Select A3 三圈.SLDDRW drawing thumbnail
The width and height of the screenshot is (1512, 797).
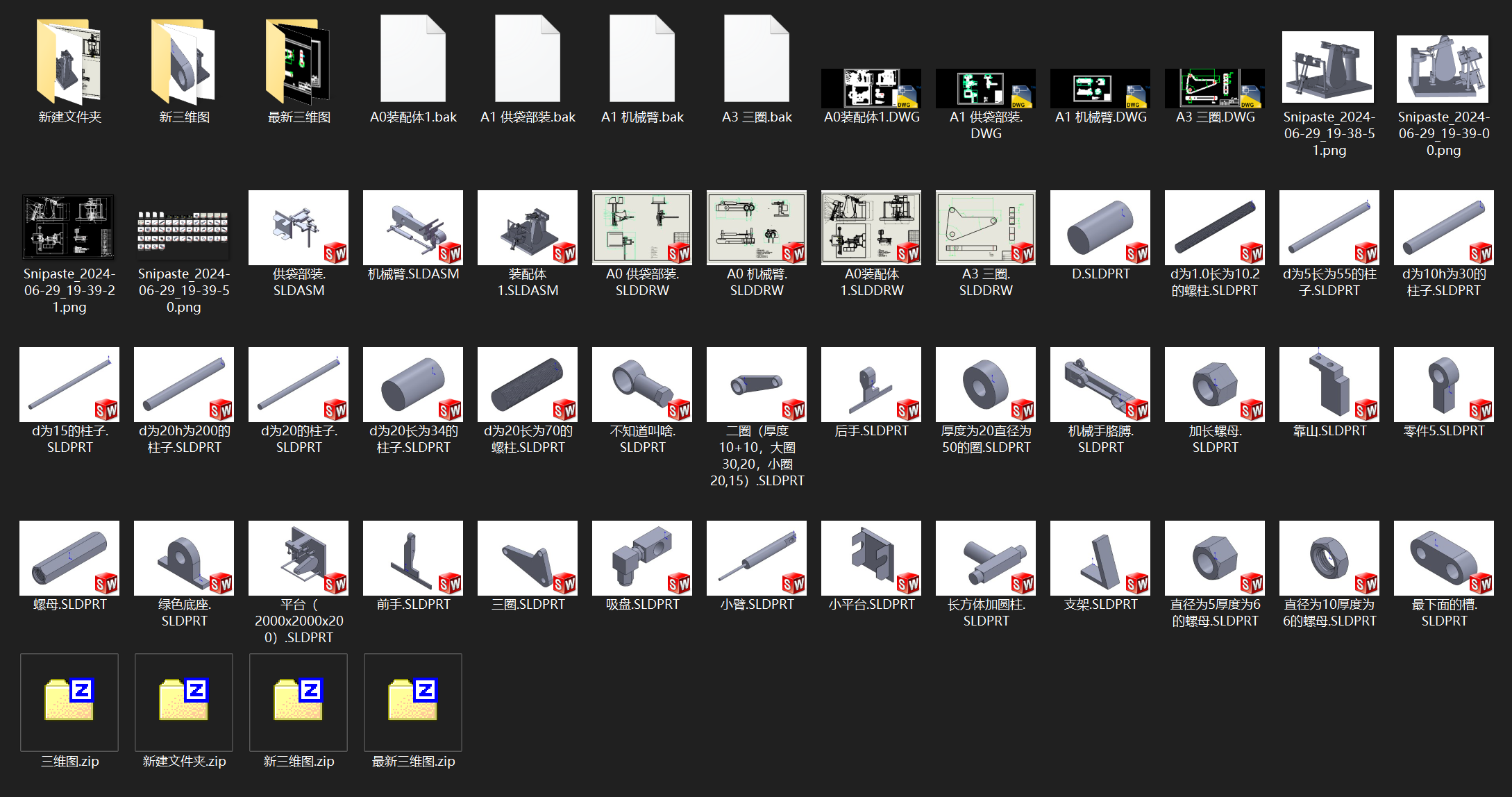(986, 228)
